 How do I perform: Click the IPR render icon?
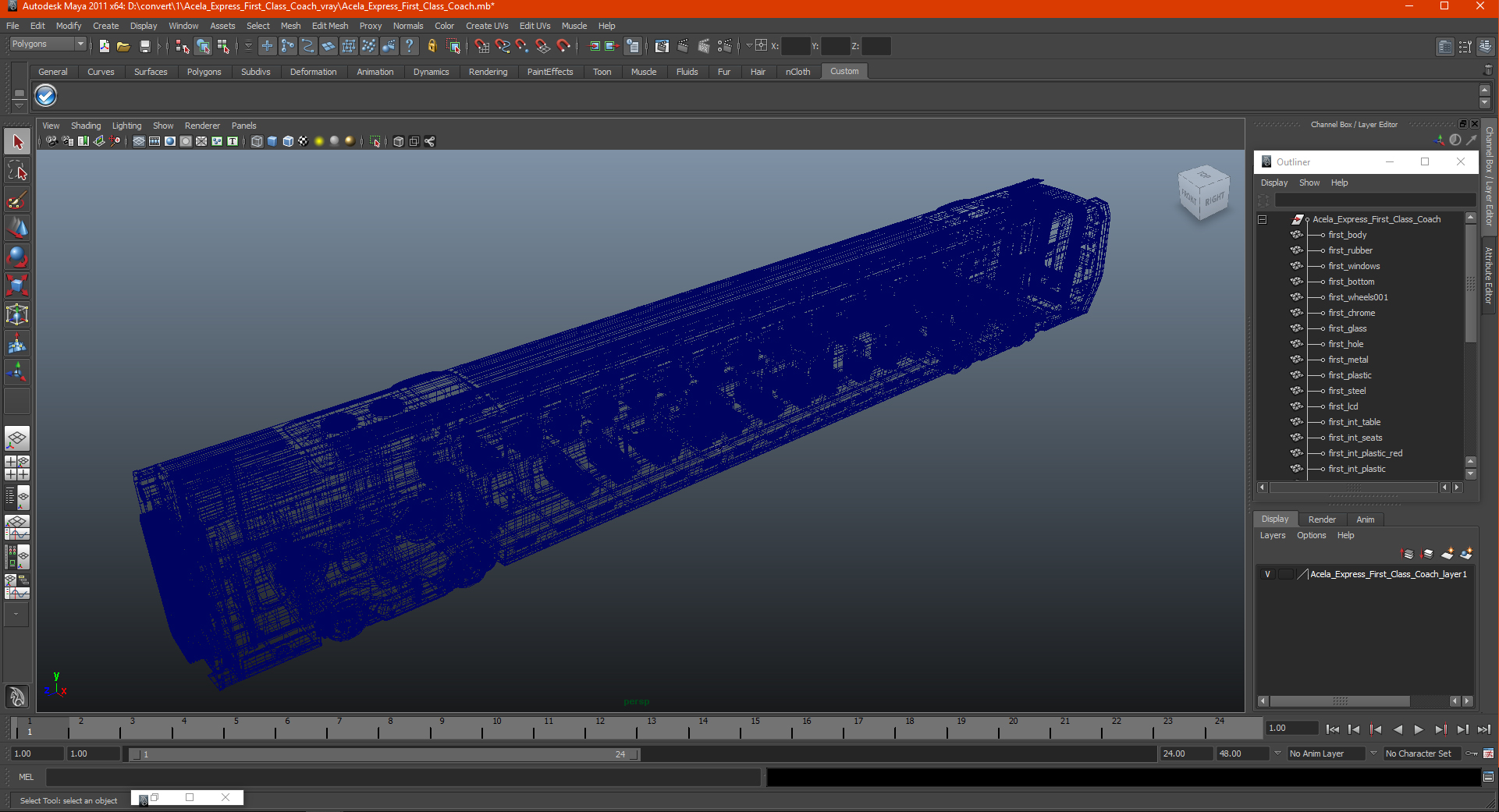pos(703,46)
